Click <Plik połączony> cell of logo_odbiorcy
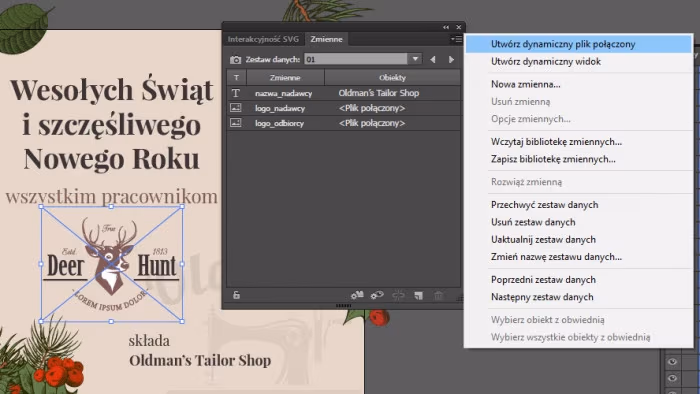Viewport: 700px width, 394px height. [x=372, y=123]
